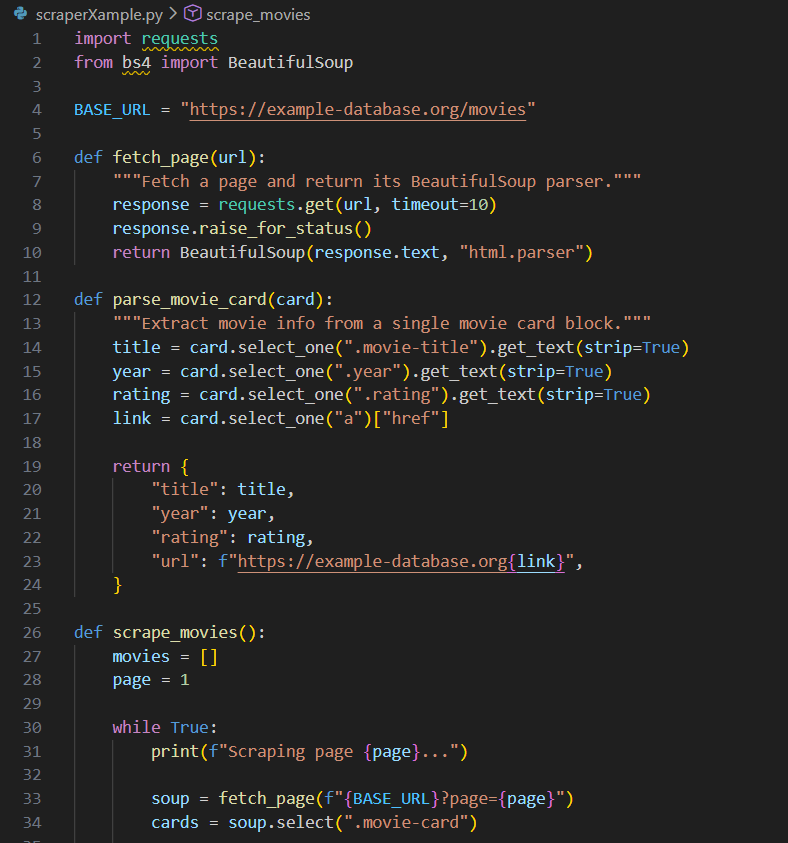Click the breadcrumb chevron separator
This screenshot has height=843, width=788.
coord(172,15)
